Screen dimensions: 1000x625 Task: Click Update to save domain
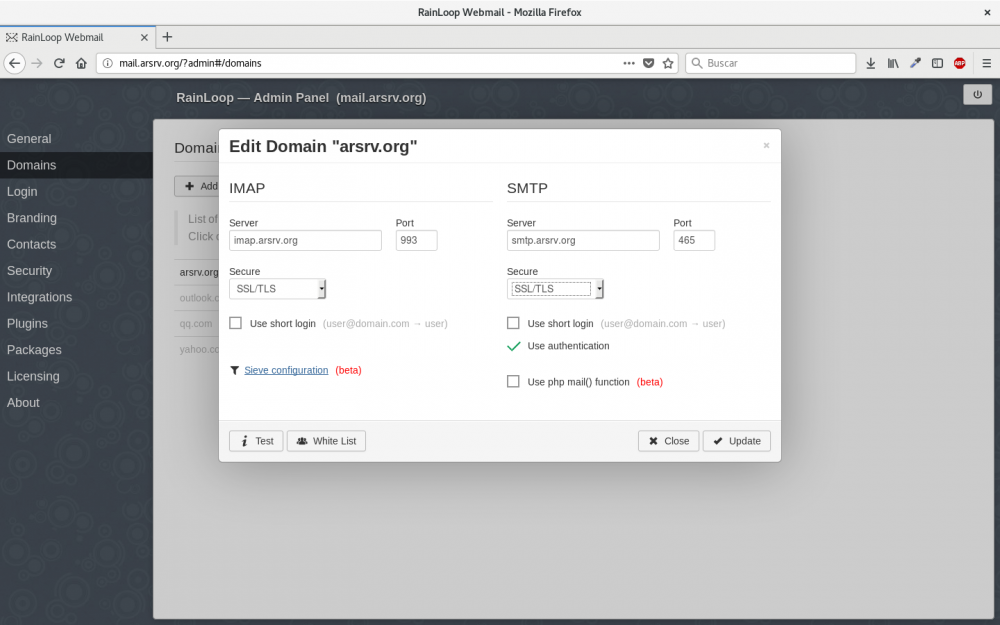coord(737,441)
